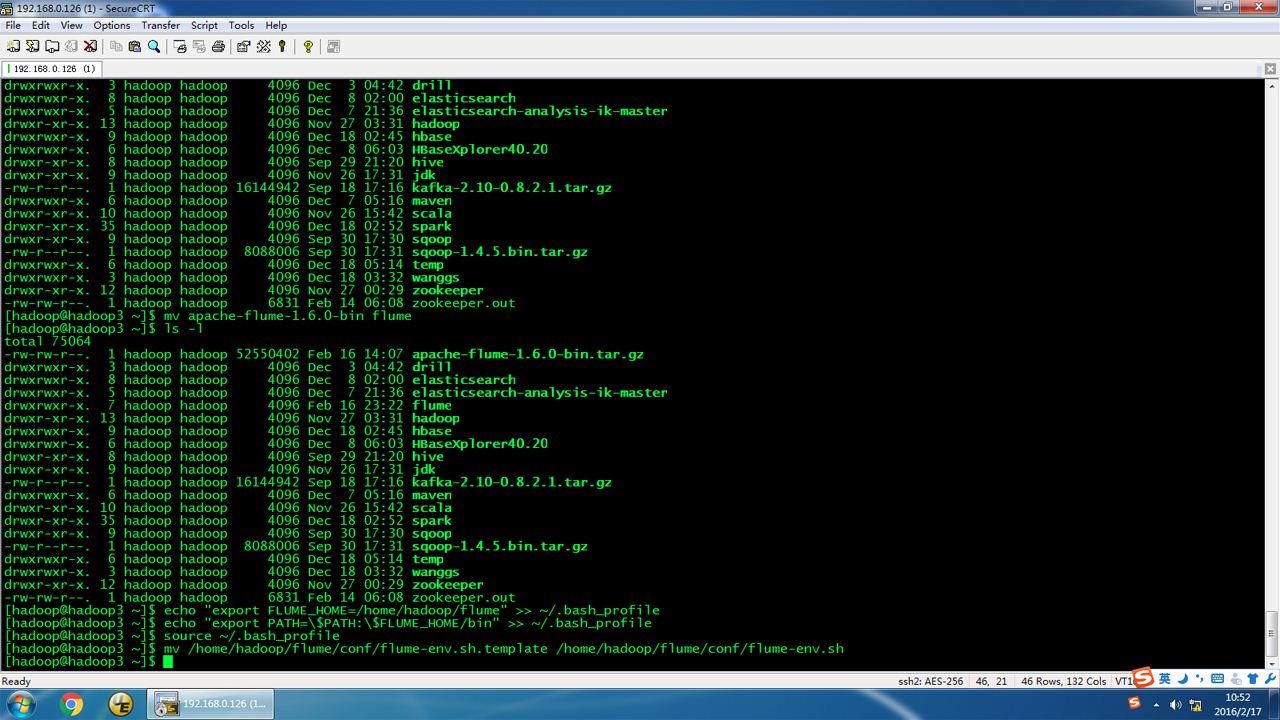Toggle punctuation mode on Sogou IME bar
The width and height of the screenshot is (1280, 720).
(1200, 679)
